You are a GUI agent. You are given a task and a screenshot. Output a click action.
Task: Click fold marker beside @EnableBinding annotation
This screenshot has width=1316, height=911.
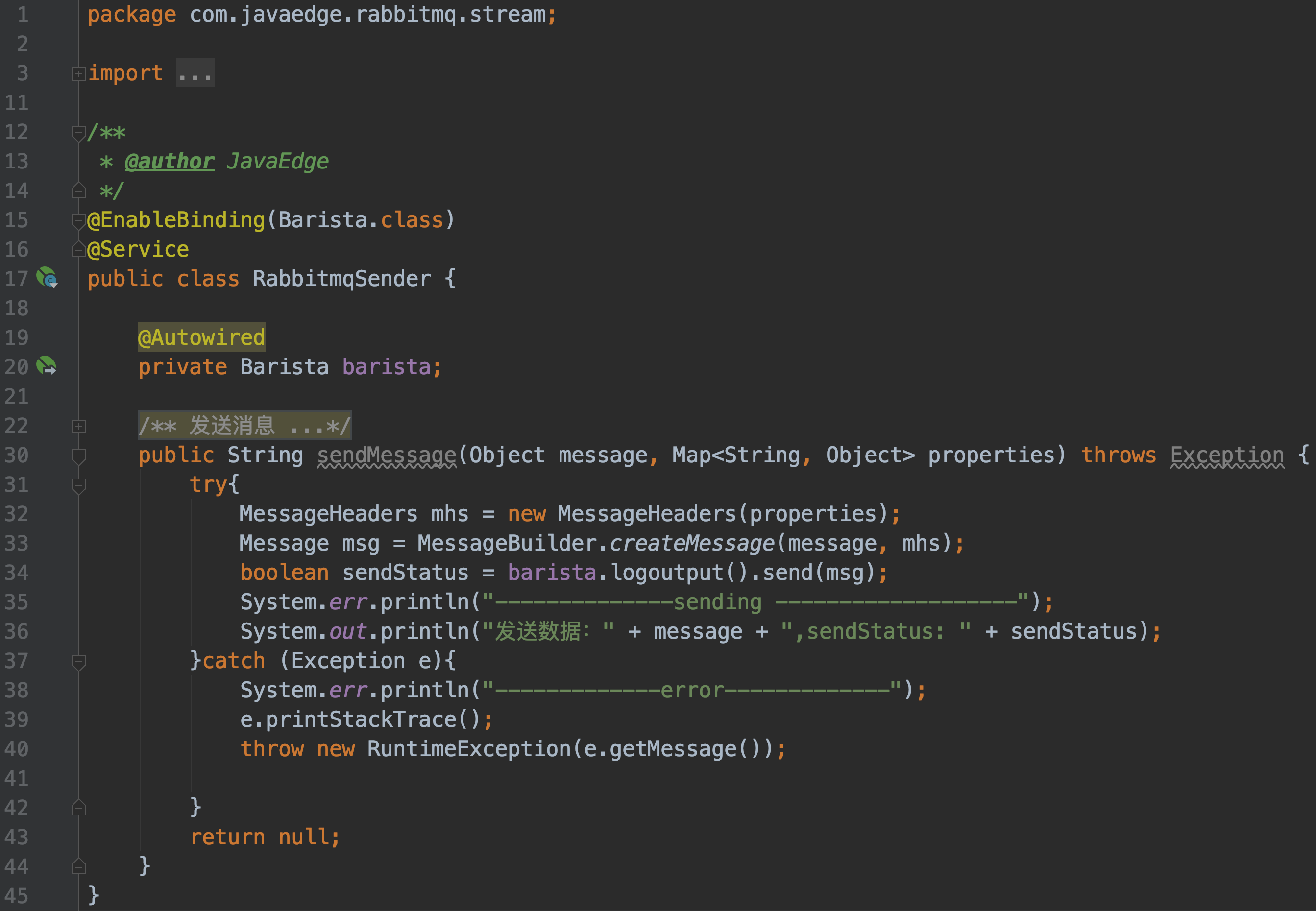[x=79, y=220]
